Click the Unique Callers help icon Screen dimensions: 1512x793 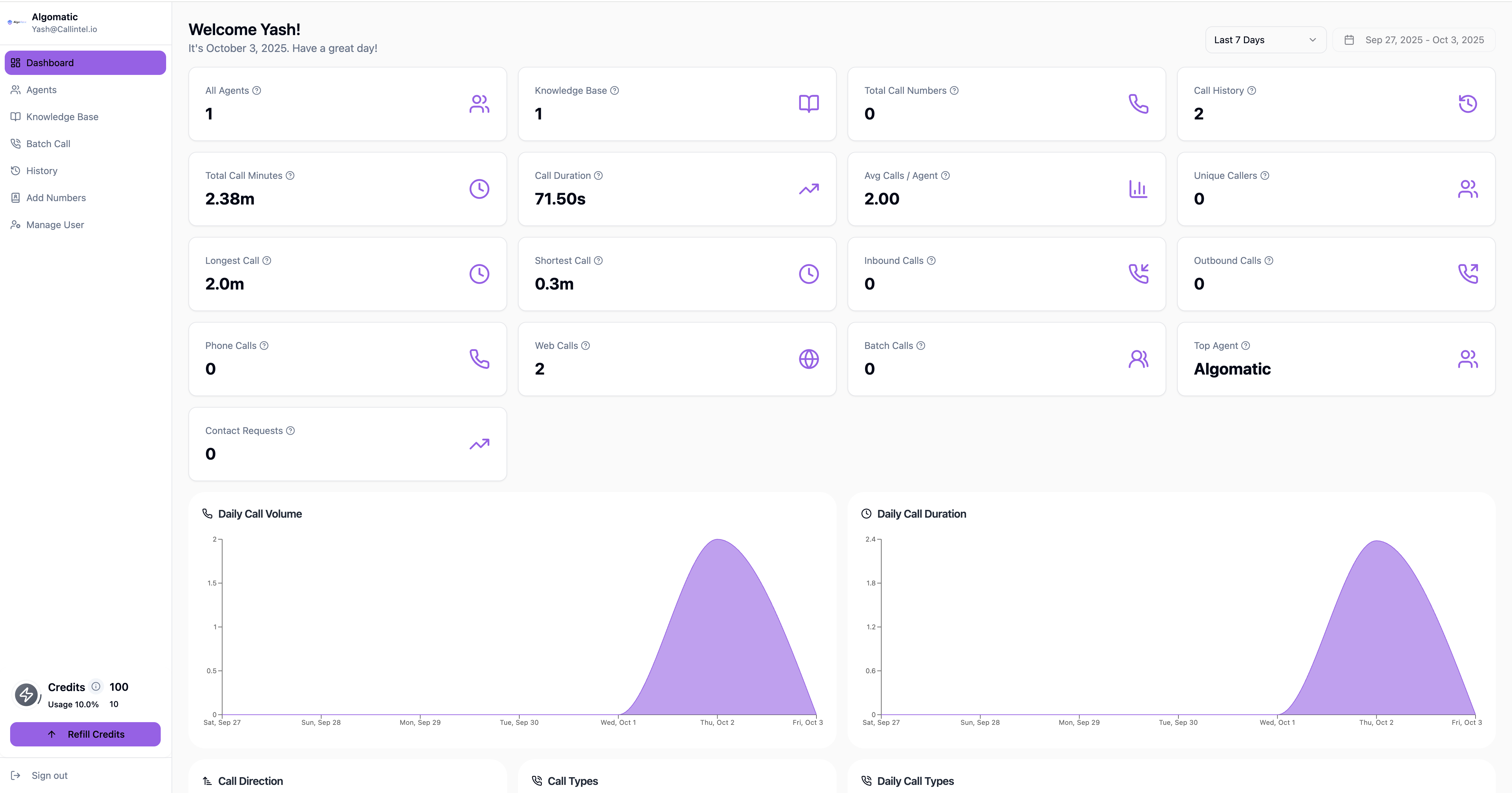point(1265,175)
